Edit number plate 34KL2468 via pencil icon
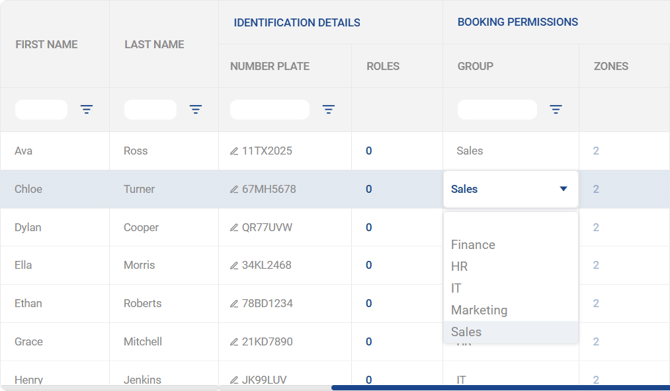Image resolution: width=670 pixels, height=391 pixels. pyautogui.click(x=234, y=266)
